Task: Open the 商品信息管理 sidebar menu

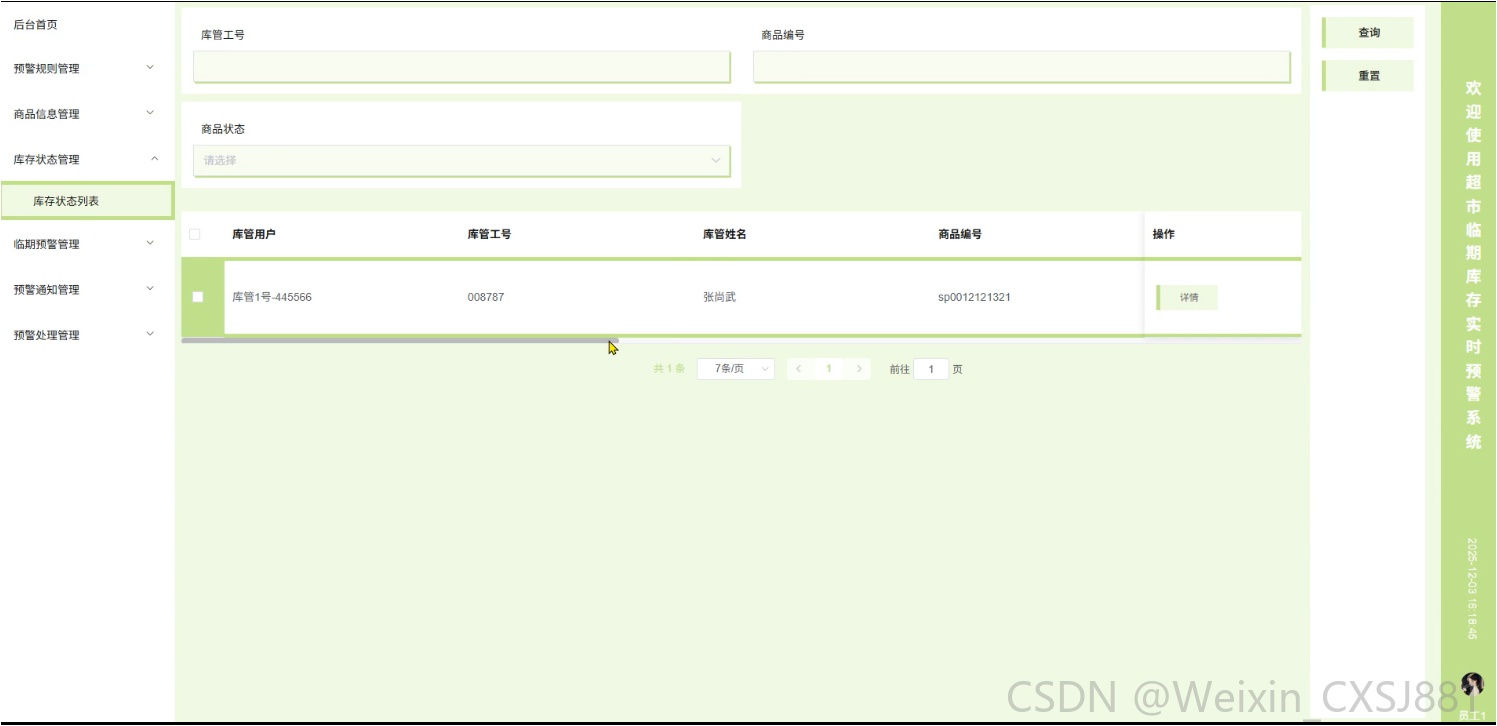Action: [x=87, y=114]
